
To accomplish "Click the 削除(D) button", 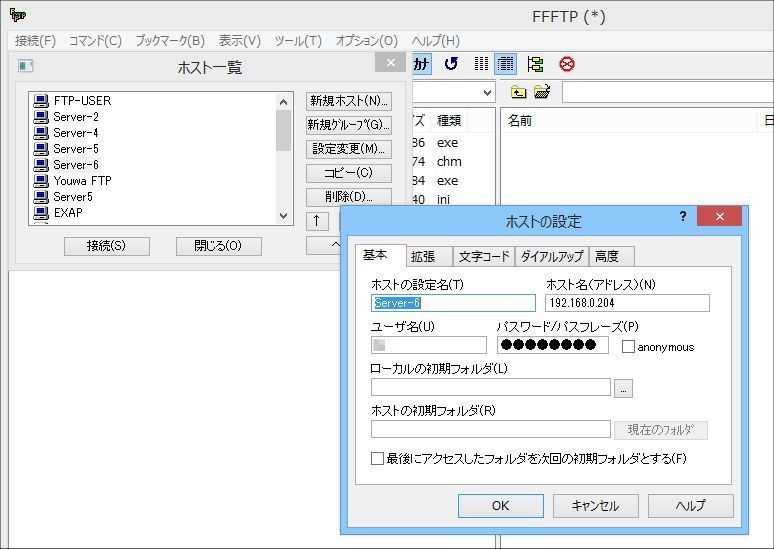I will point(348,196).
